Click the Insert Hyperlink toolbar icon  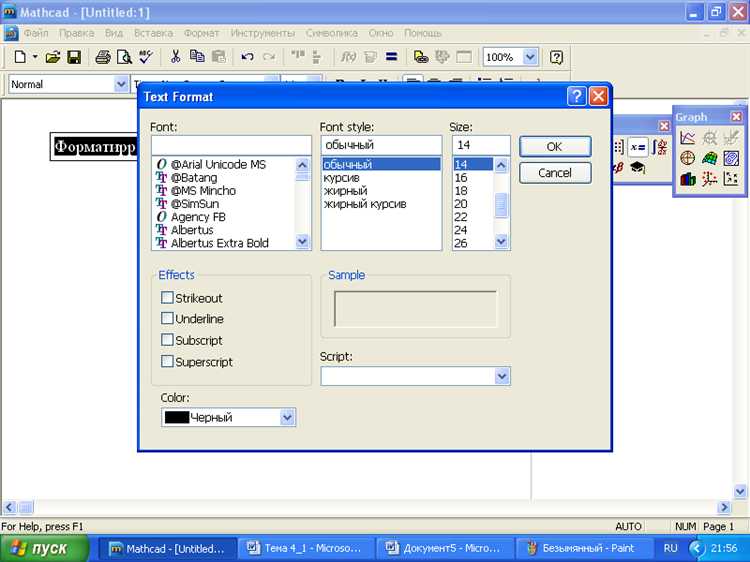pyautogui.click(x=421, y=57)
